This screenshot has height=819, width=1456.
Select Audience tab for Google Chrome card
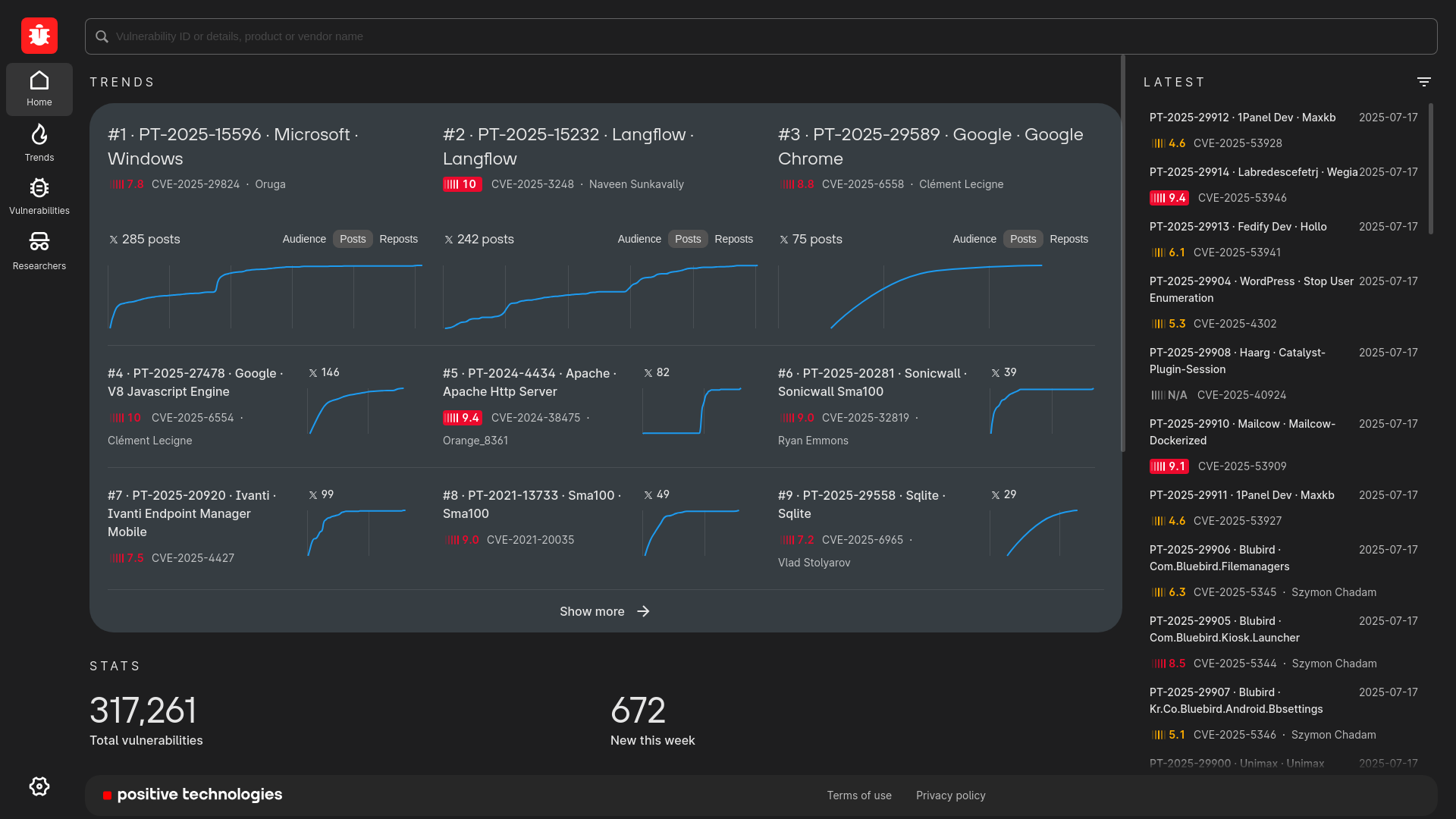(x=974, y=239)
